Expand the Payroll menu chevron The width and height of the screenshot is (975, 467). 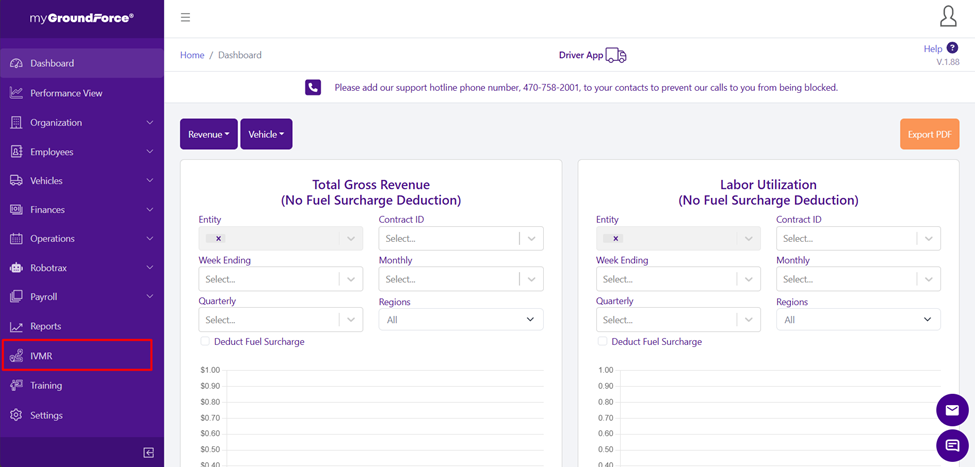149,297
